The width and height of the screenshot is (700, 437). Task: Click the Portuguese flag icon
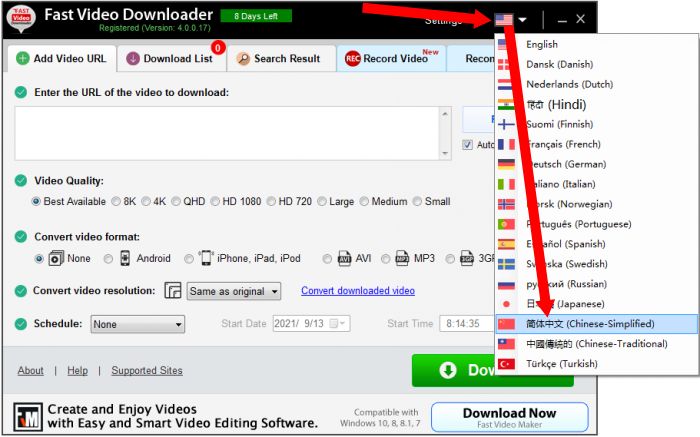[x=506, y=224]
